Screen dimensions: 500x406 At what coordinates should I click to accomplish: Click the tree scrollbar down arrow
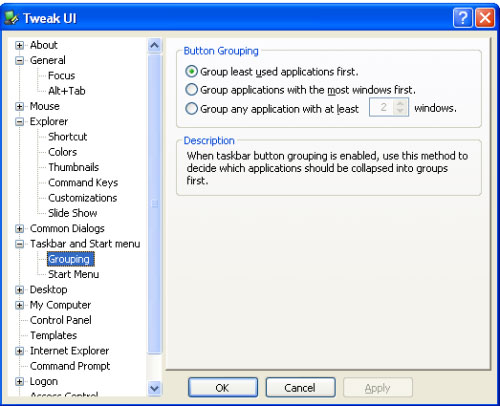[154, 388]
